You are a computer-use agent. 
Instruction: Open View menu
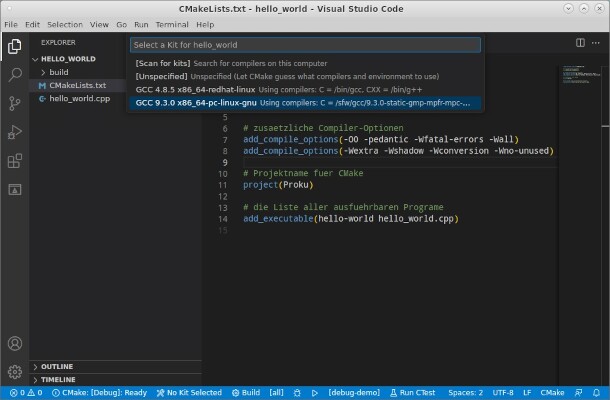pyautogui.click(x=99, y=25)
